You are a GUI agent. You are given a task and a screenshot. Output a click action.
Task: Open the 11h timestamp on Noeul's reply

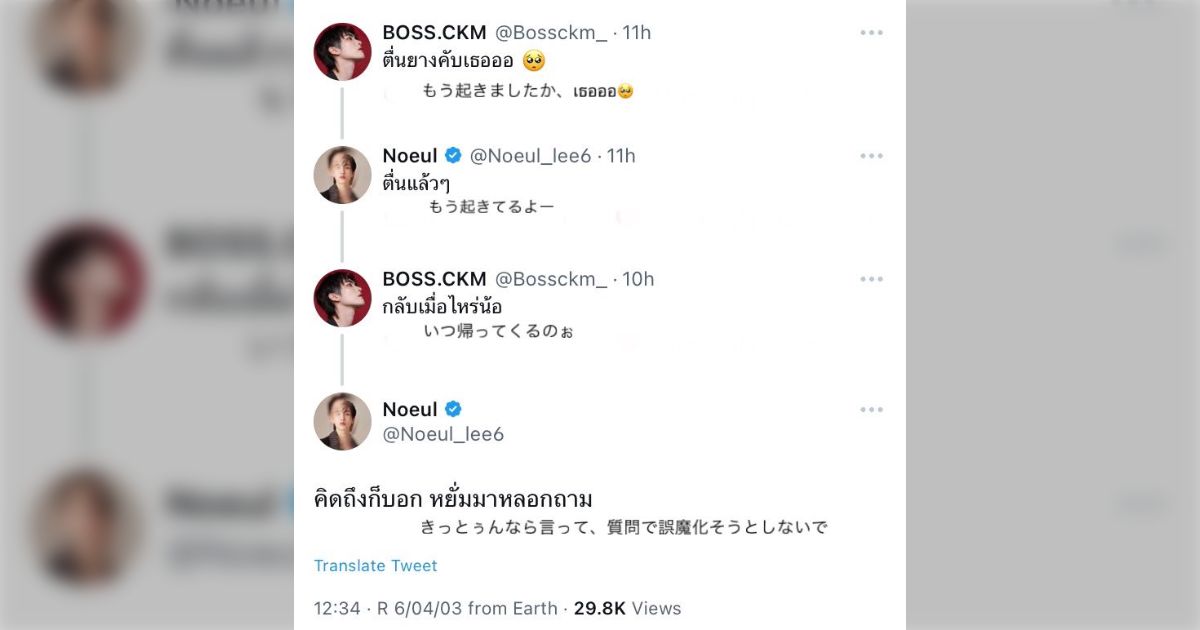click(x=621, y=156)
